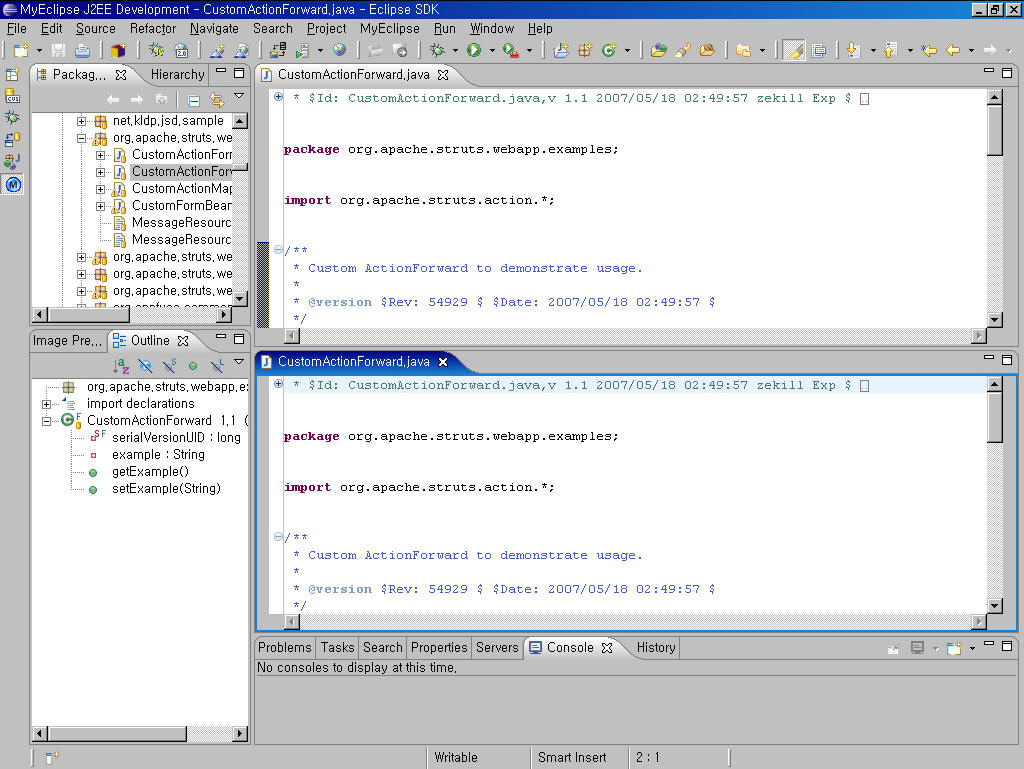Open the Open Type toolbar icon

tap(659, 50)
